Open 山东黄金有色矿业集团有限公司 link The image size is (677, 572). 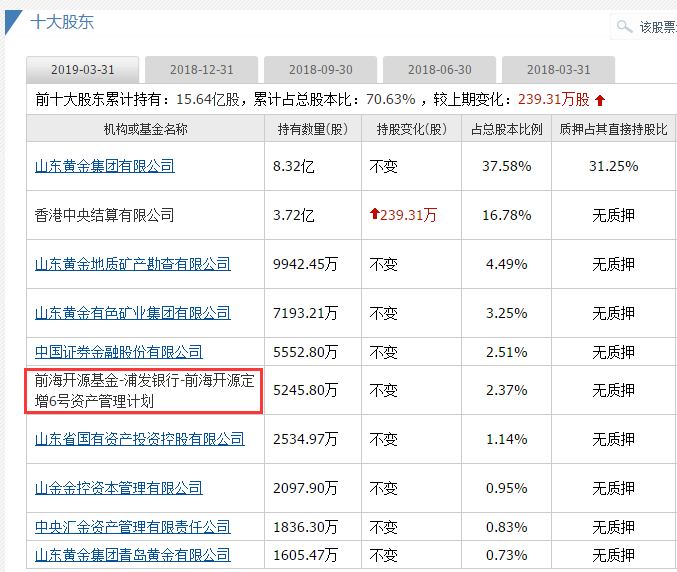(133, 313)
